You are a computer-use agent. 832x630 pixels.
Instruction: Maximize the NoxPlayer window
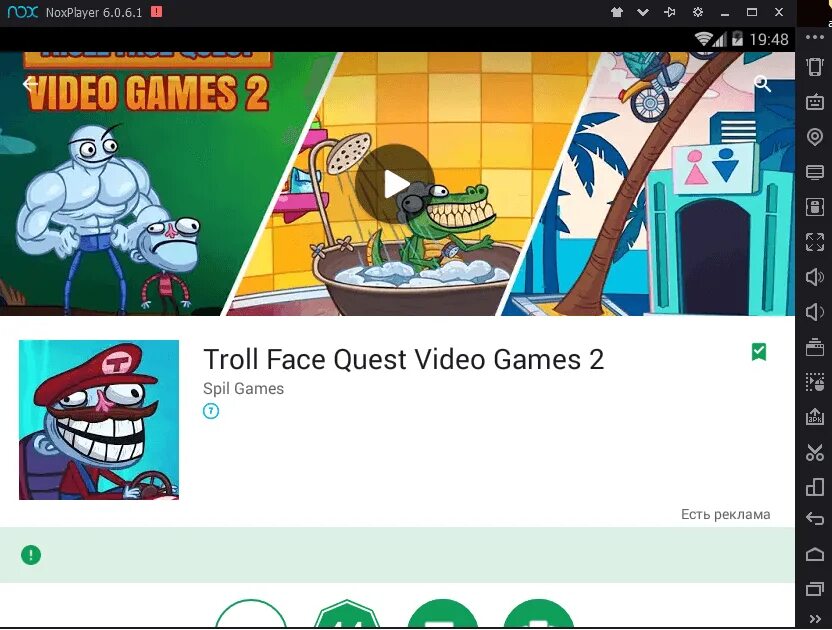(x=752, y=12)
